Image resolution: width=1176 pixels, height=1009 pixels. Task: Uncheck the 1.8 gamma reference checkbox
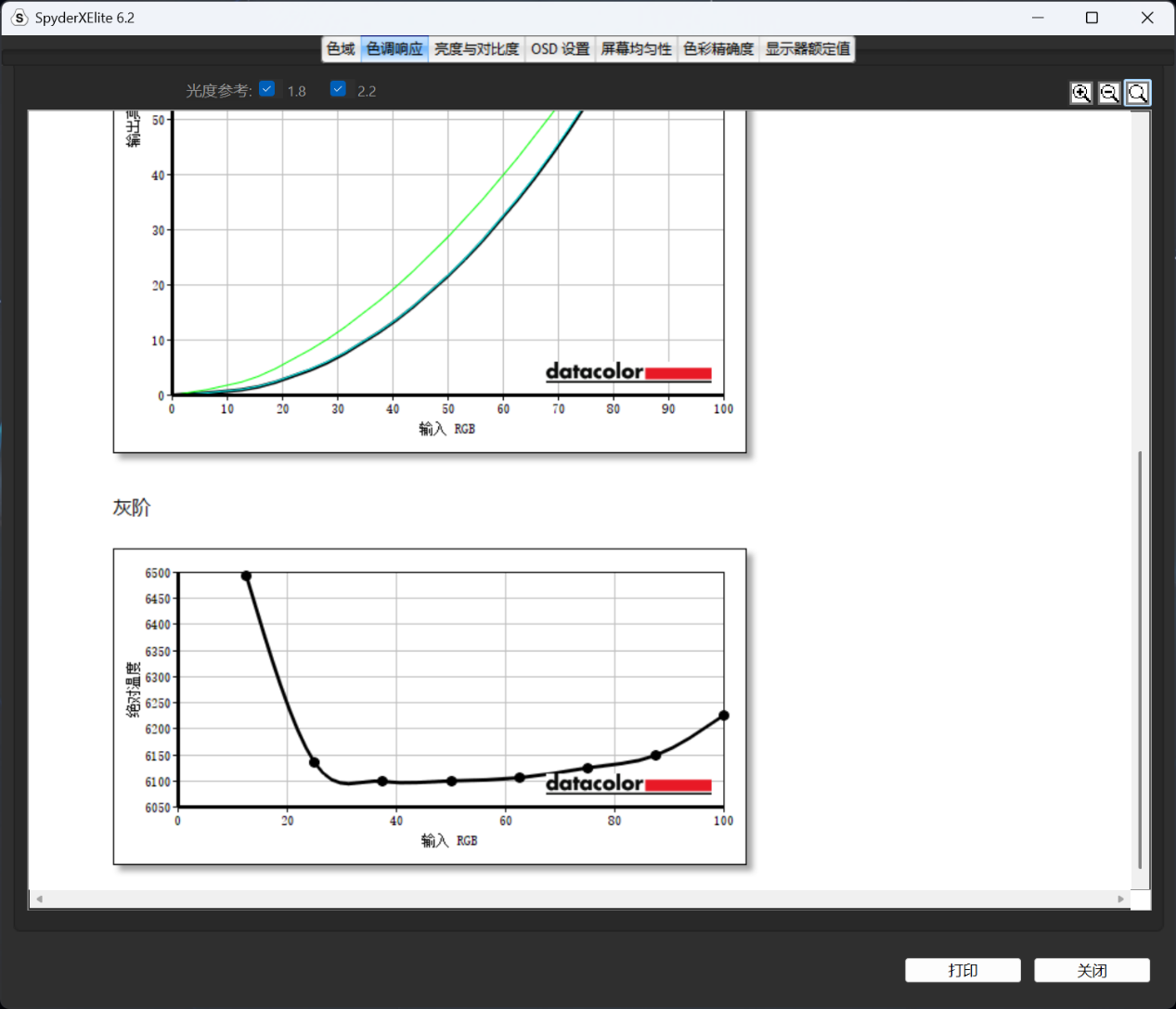pos(267,89)
